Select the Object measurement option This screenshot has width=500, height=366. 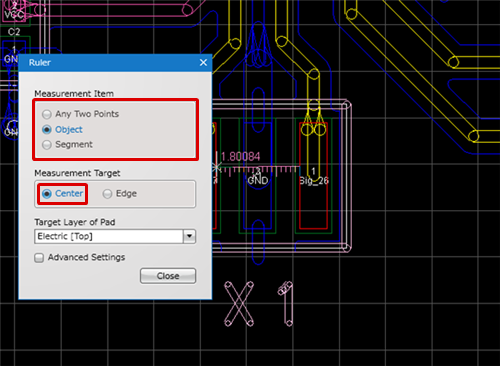[x=47, y=129]
